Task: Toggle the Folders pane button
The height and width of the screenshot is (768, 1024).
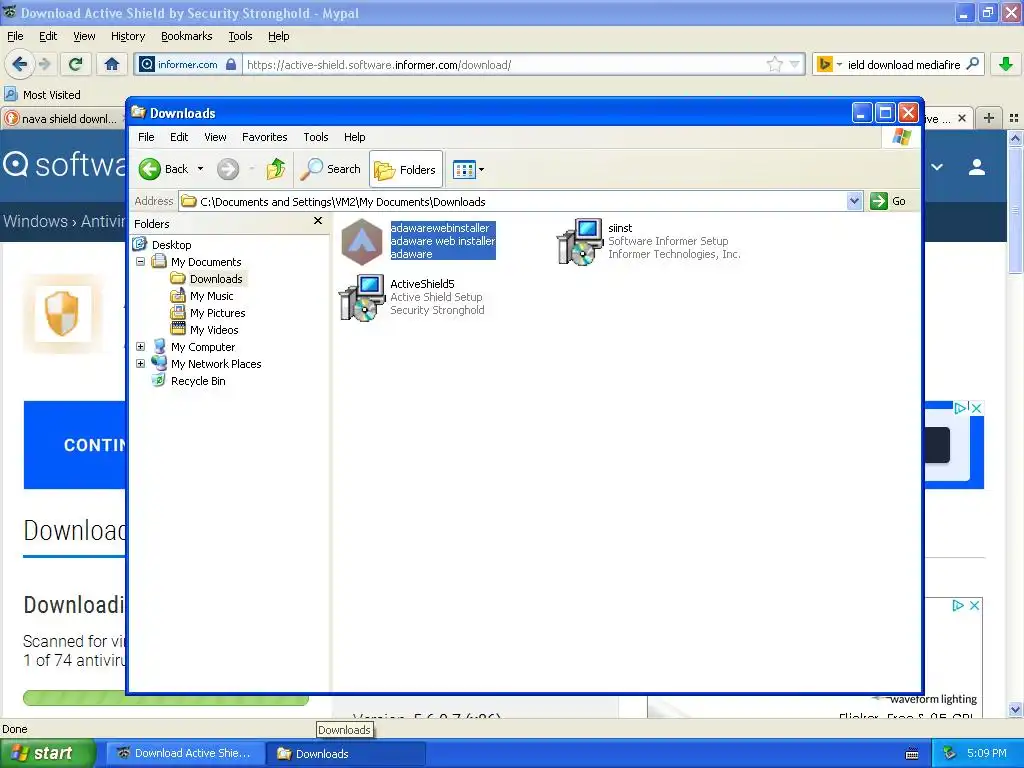Action: tap(406, 170)
